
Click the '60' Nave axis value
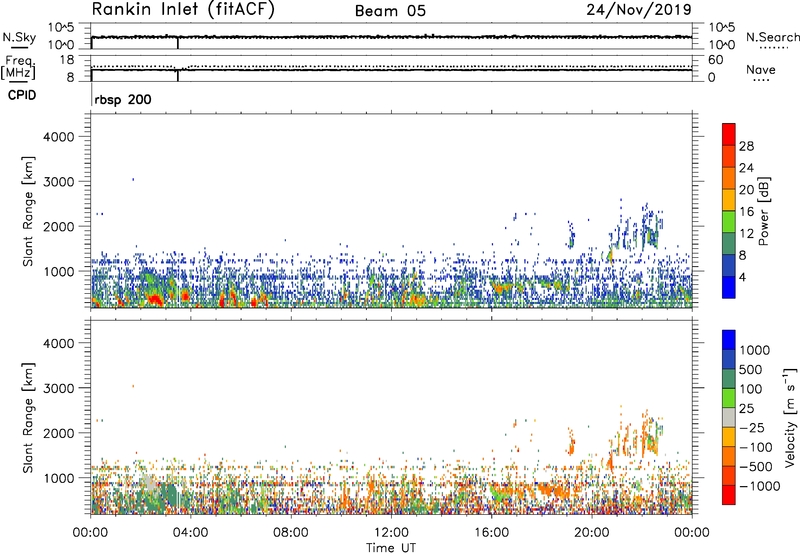pyautogui.click(x=715, y=60)
